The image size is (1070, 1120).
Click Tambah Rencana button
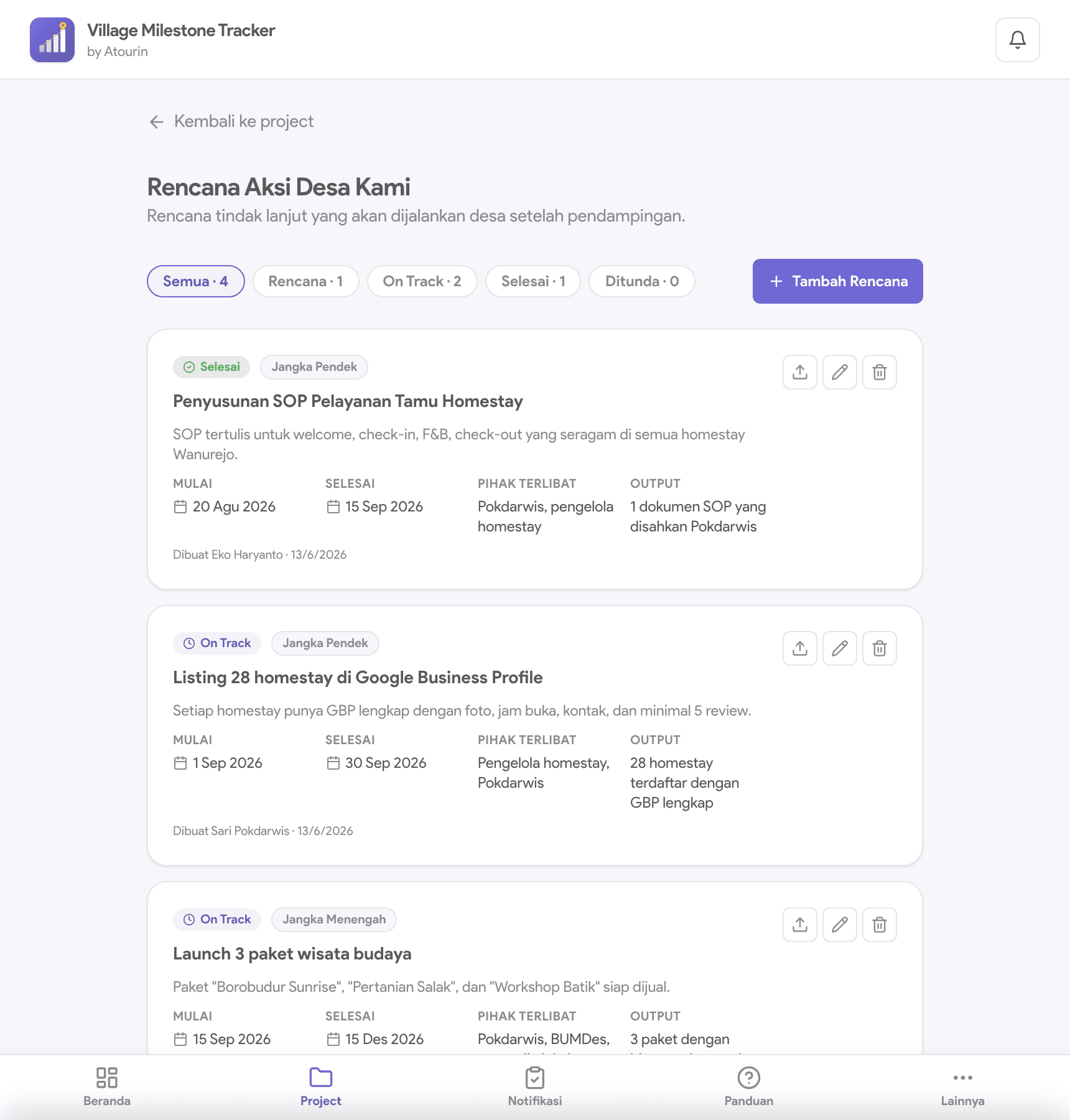838,281
